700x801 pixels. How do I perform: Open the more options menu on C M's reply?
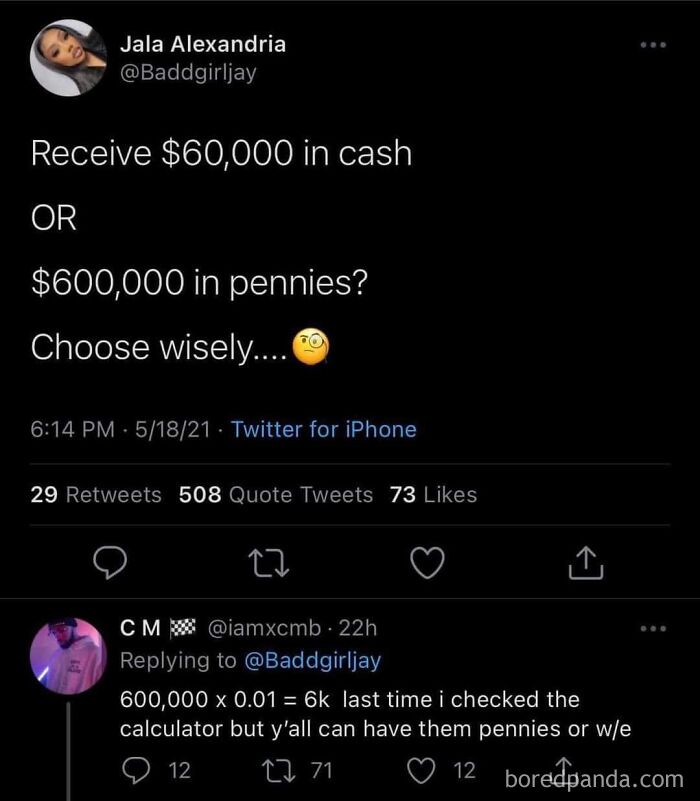[655, 629]
